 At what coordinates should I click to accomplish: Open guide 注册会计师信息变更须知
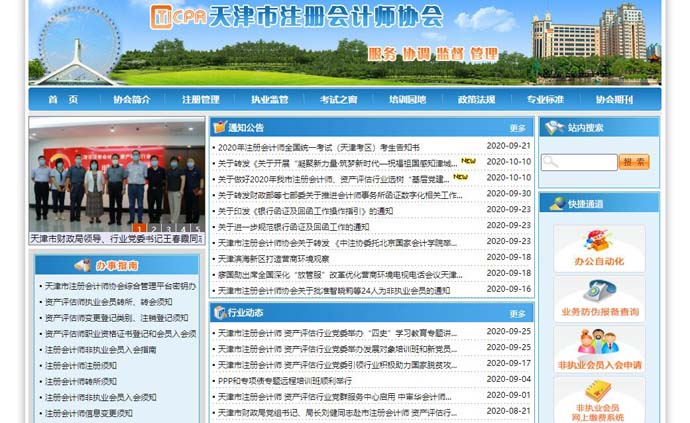pos(88,413)
